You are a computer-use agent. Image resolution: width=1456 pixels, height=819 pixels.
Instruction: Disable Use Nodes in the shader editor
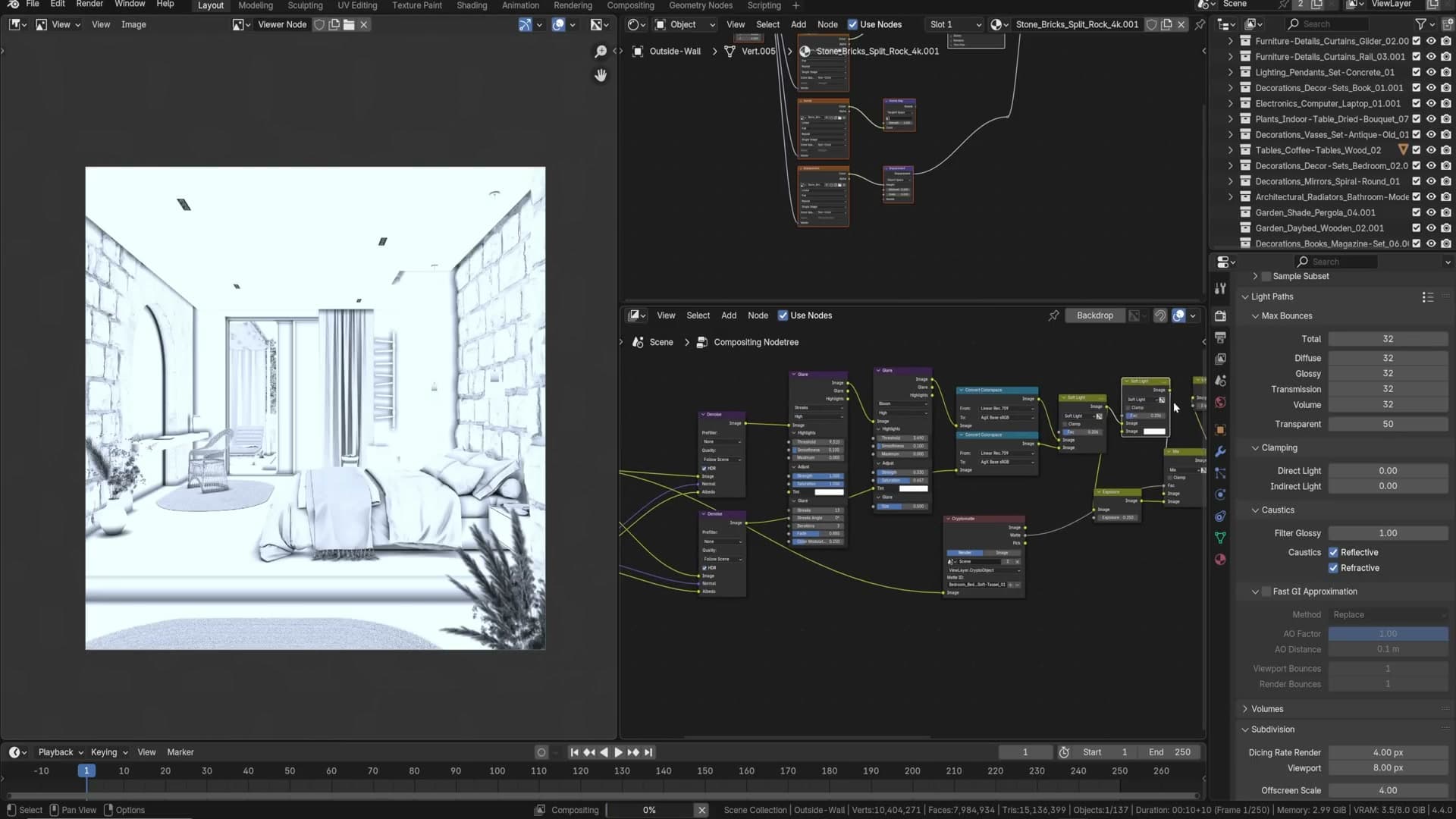[x=852, y=25]
